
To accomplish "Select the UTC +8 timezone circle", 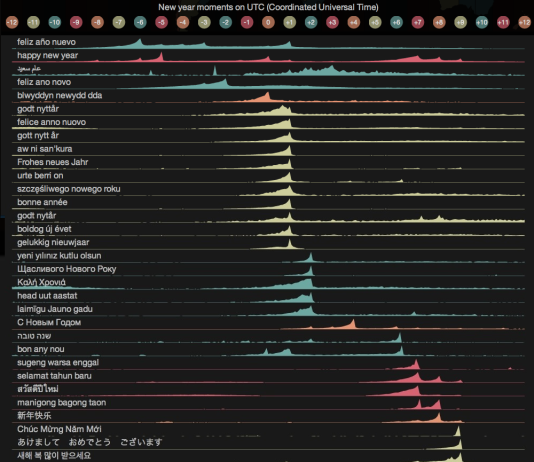I will [439, 22].
